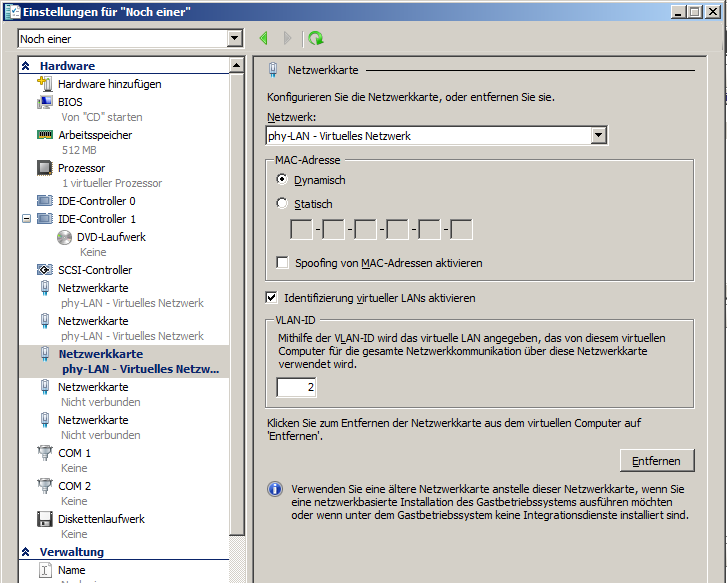Click the first static MAC address octet box
Viewport: 727px width, 583px height.
pyautogui.click(x=301, y=230)
